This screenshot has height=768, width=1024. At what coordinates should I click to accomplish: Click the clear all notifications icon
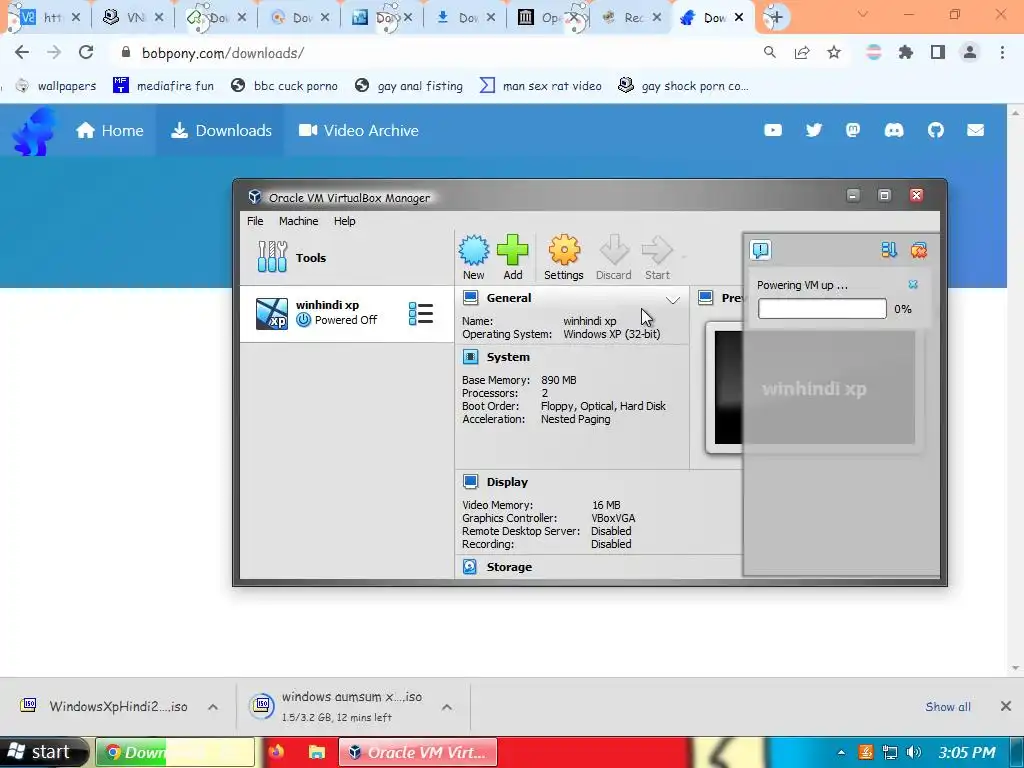pyautogui.click(x=919, y=250)
